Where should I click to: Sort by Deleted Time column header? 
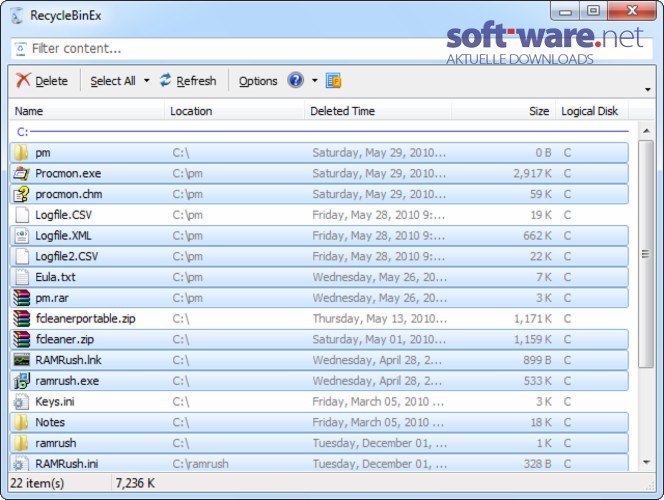378,111
